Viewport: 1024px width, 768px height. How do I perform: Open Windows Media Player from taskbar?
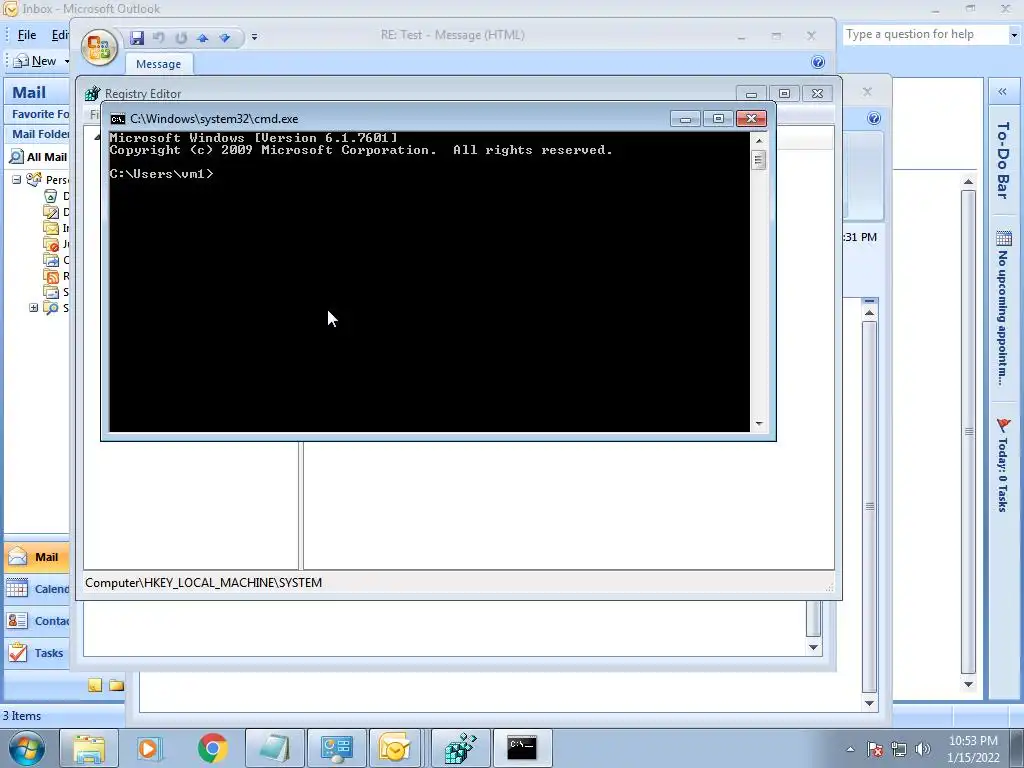pyautogui.click(x=148, y=748)
